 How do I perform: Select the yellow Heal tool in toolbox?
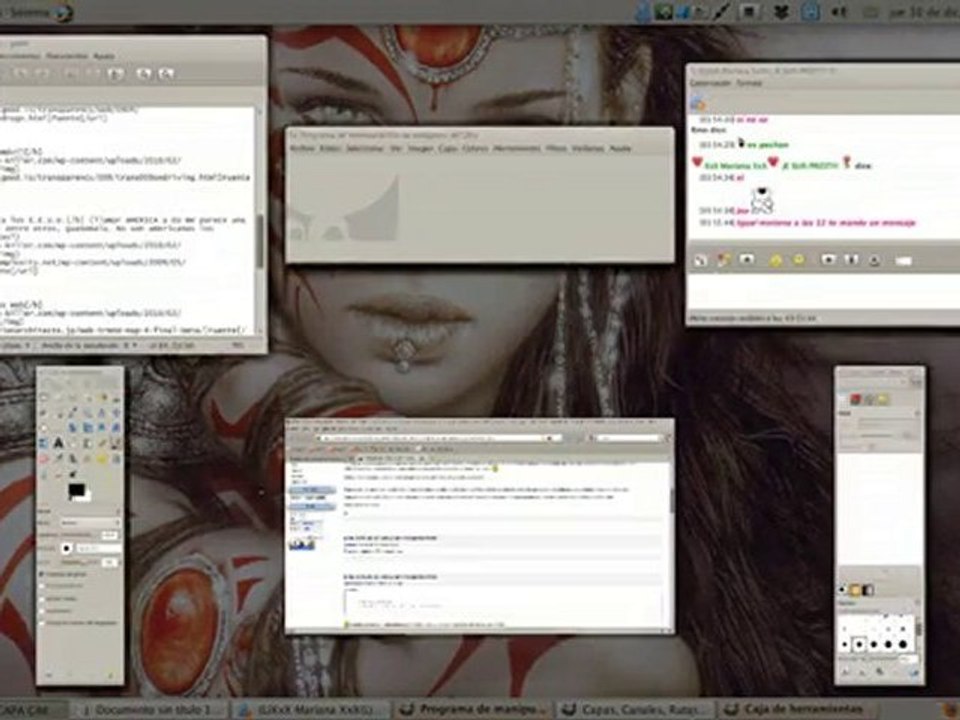102,459
